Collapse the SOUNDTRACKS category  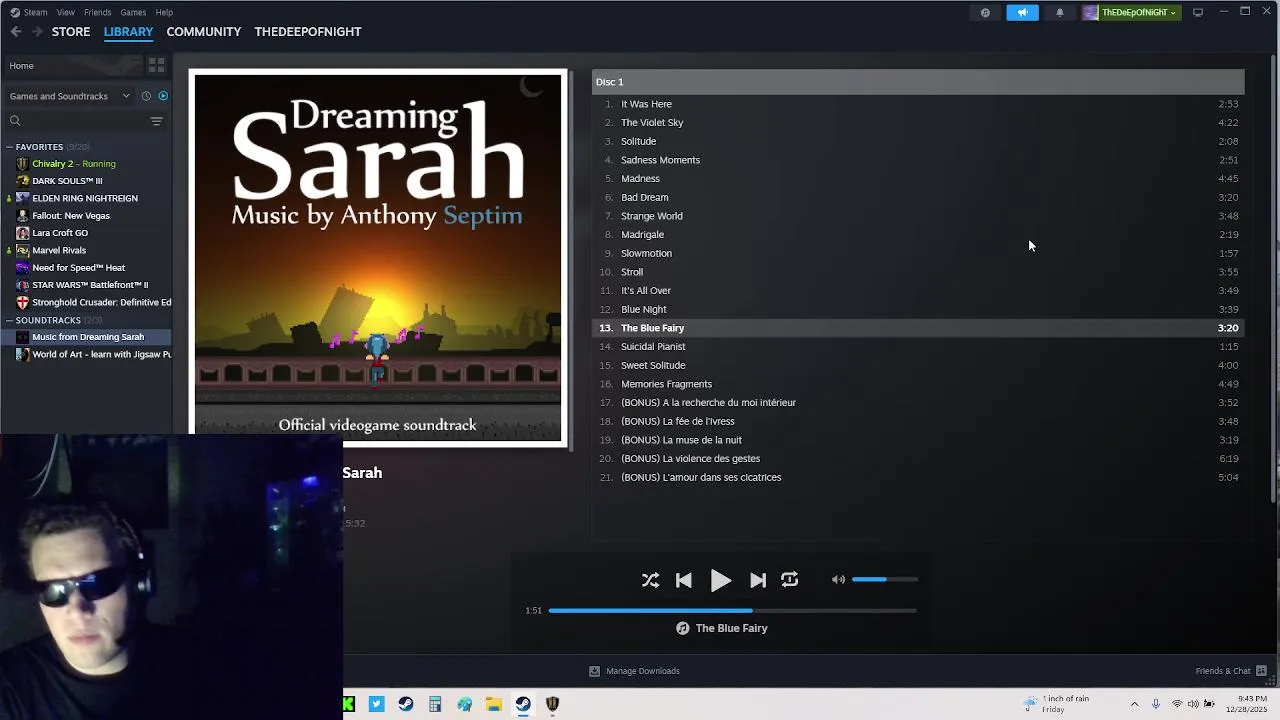click(x=10, y=320)
